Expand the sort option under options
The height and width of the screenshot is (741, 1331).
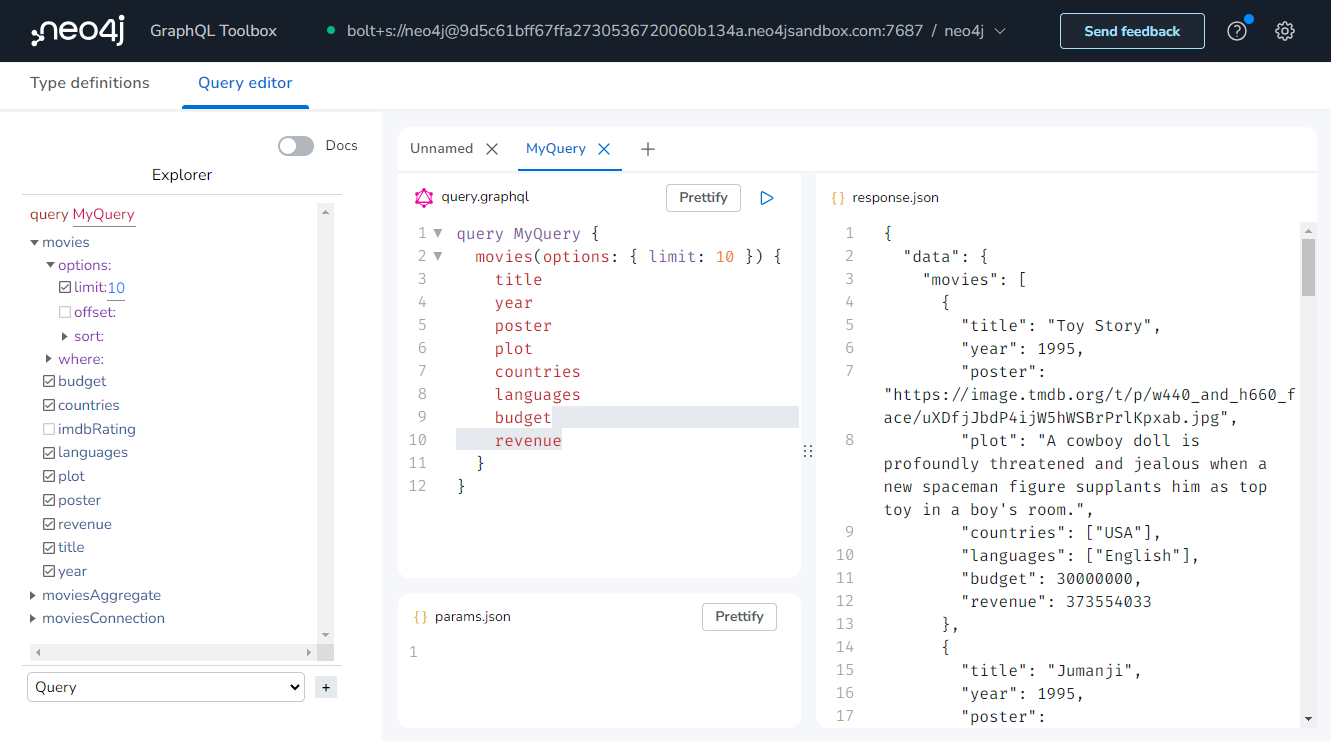coord(63,335)
